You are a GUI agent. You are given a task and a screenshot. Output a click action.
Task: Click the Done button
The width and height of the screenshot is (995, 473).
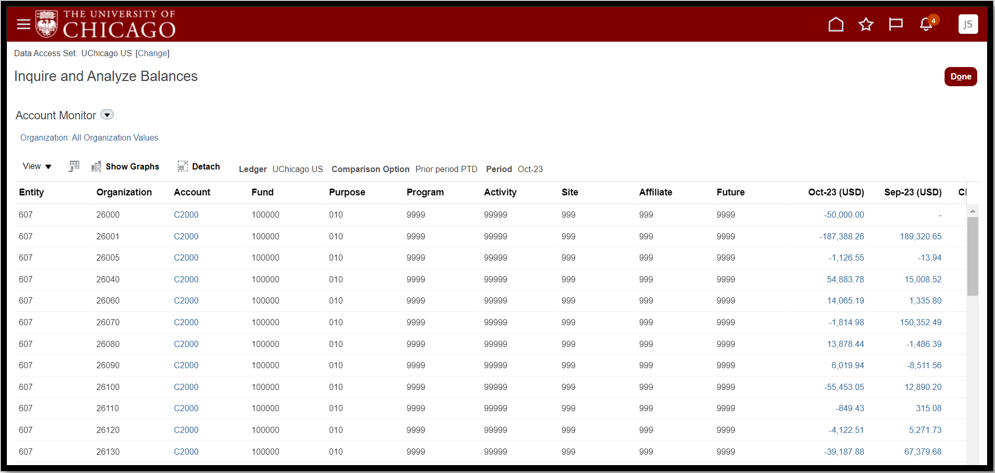(x=961, y=76)
